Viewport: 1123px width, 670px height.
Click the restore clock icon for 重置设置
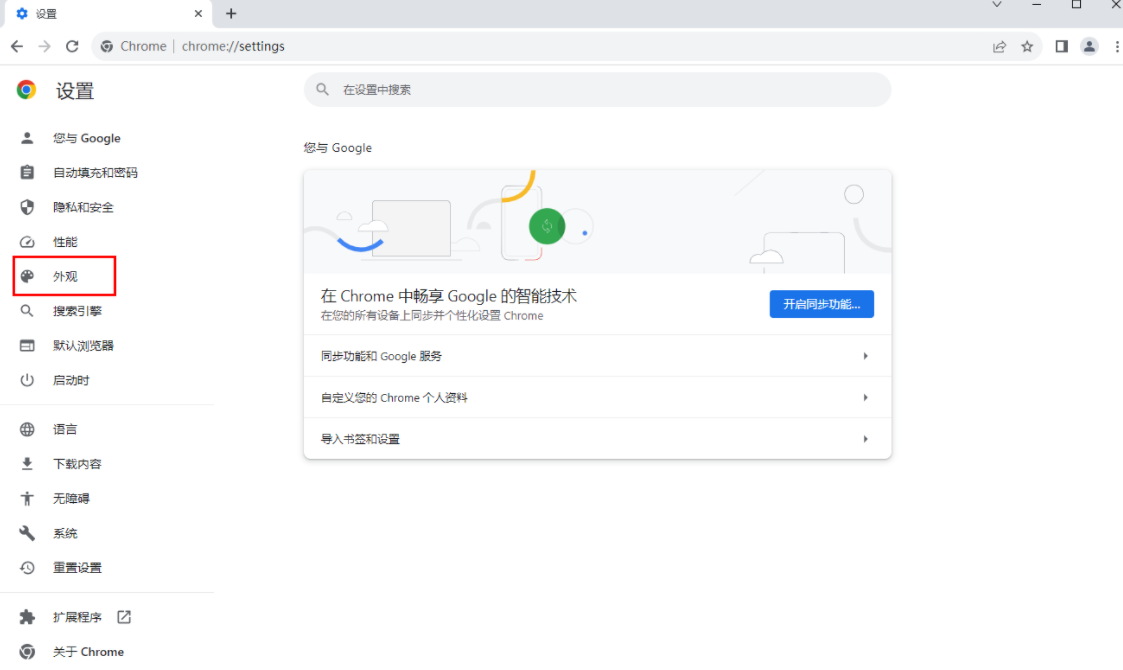pyautogui.click(x=27, y=568)
